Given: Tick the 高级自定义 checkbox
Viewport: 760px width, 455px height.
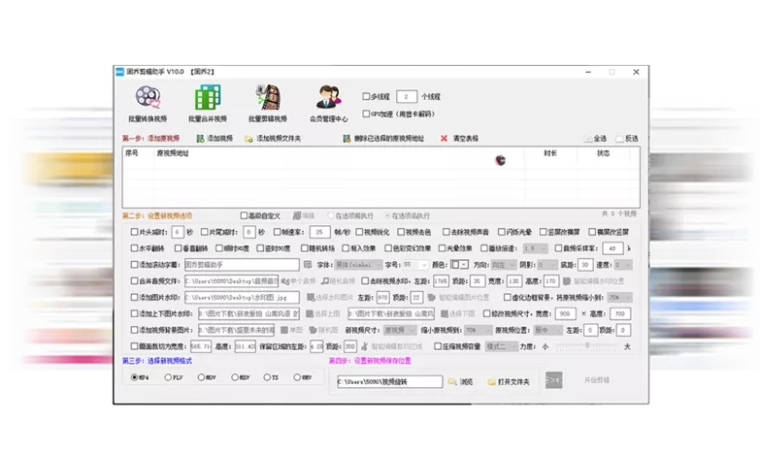Looking at the screenshot, I should 244,216.
